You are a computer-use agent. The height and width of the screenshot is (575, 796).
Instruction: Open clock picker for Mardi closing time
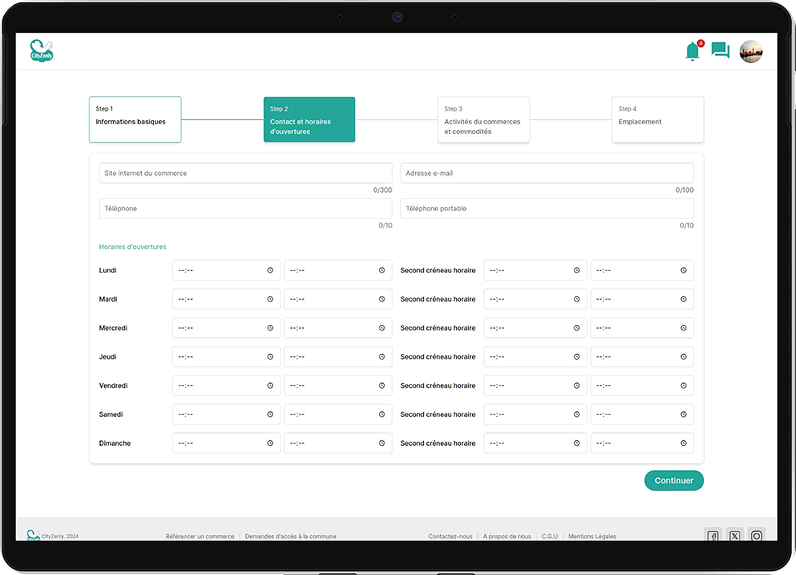(x=382, y=299)
